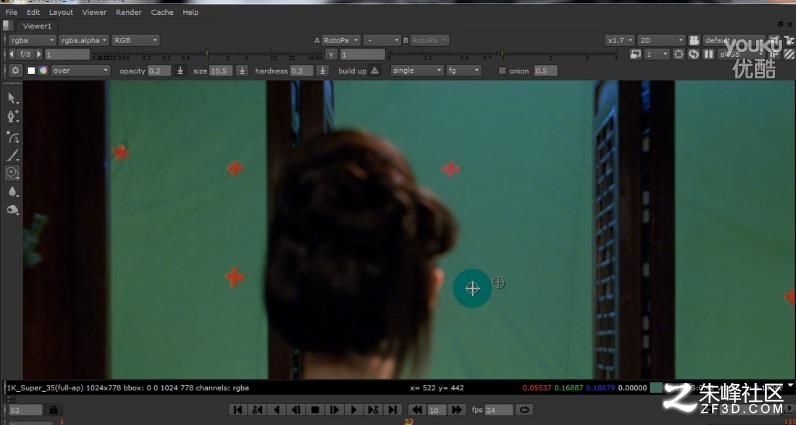Toggle proxy mode icon
This screenshot has width=796, height=425.
coord(635,54)
